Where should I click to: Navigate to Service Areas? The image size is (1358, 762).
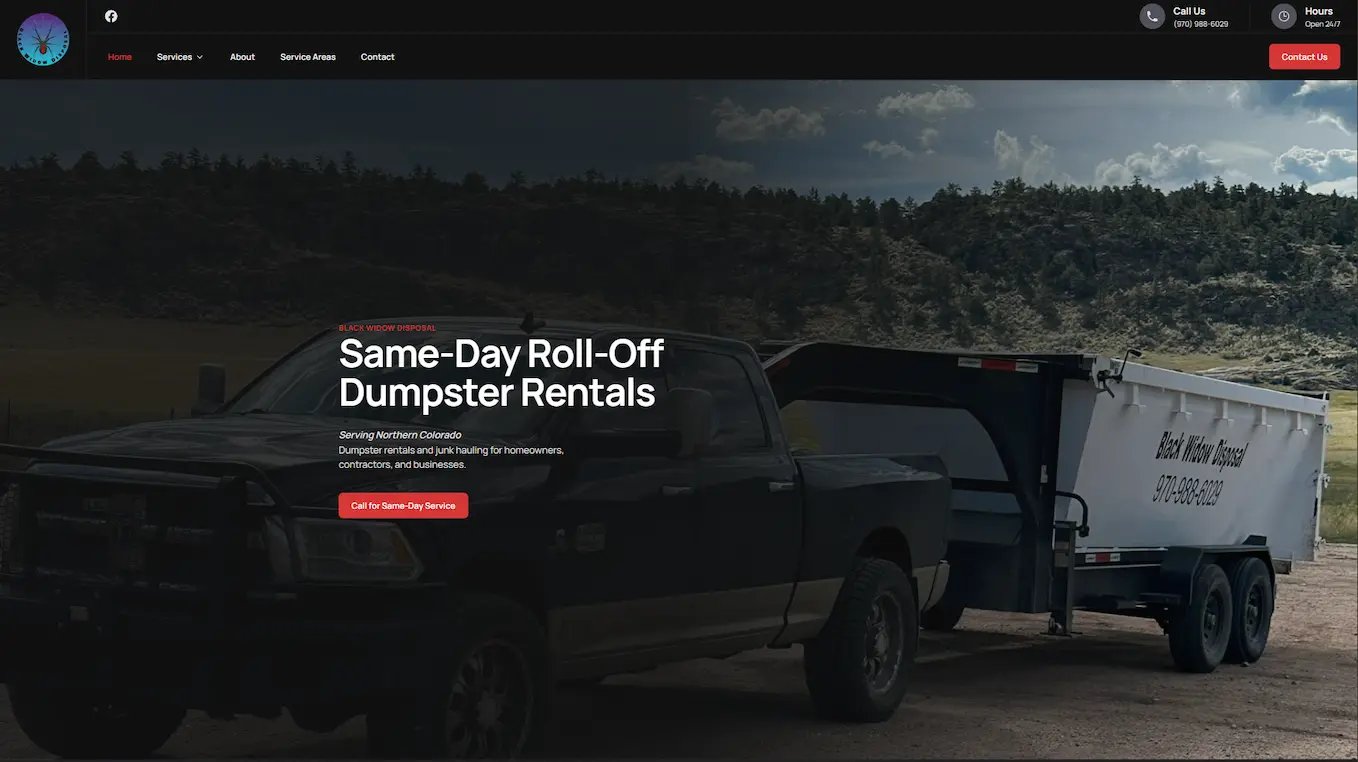click(x=308, y=57)
